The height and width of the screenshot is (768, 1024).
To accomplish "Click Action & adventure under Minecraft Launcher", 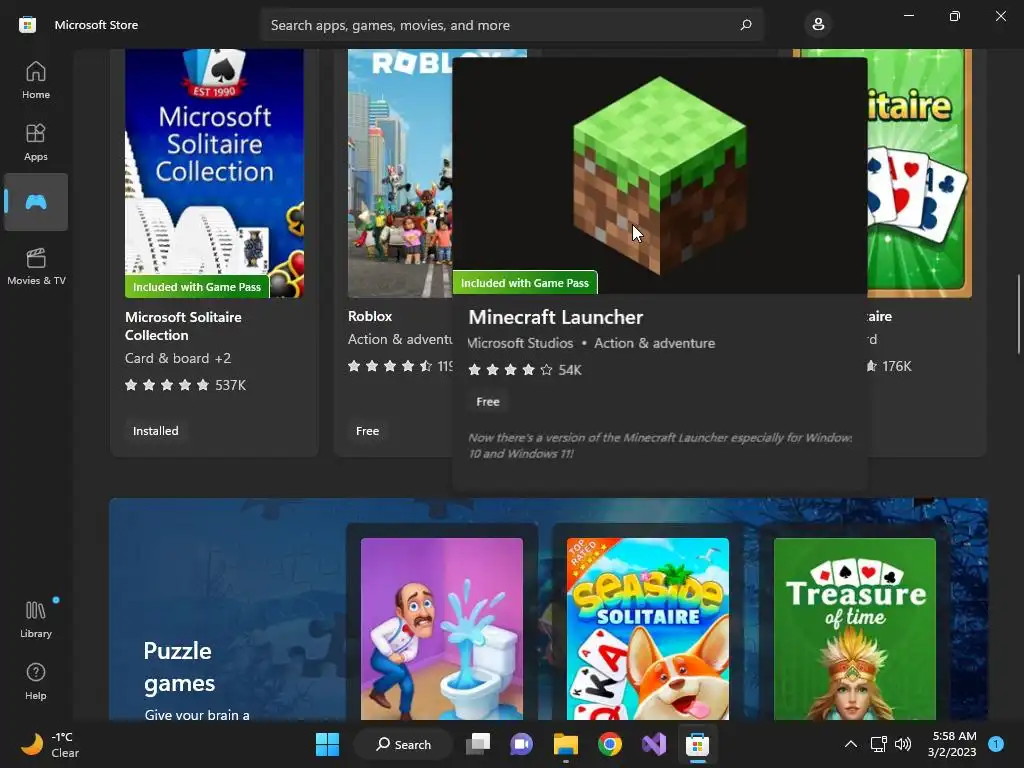I will (654, 344).
